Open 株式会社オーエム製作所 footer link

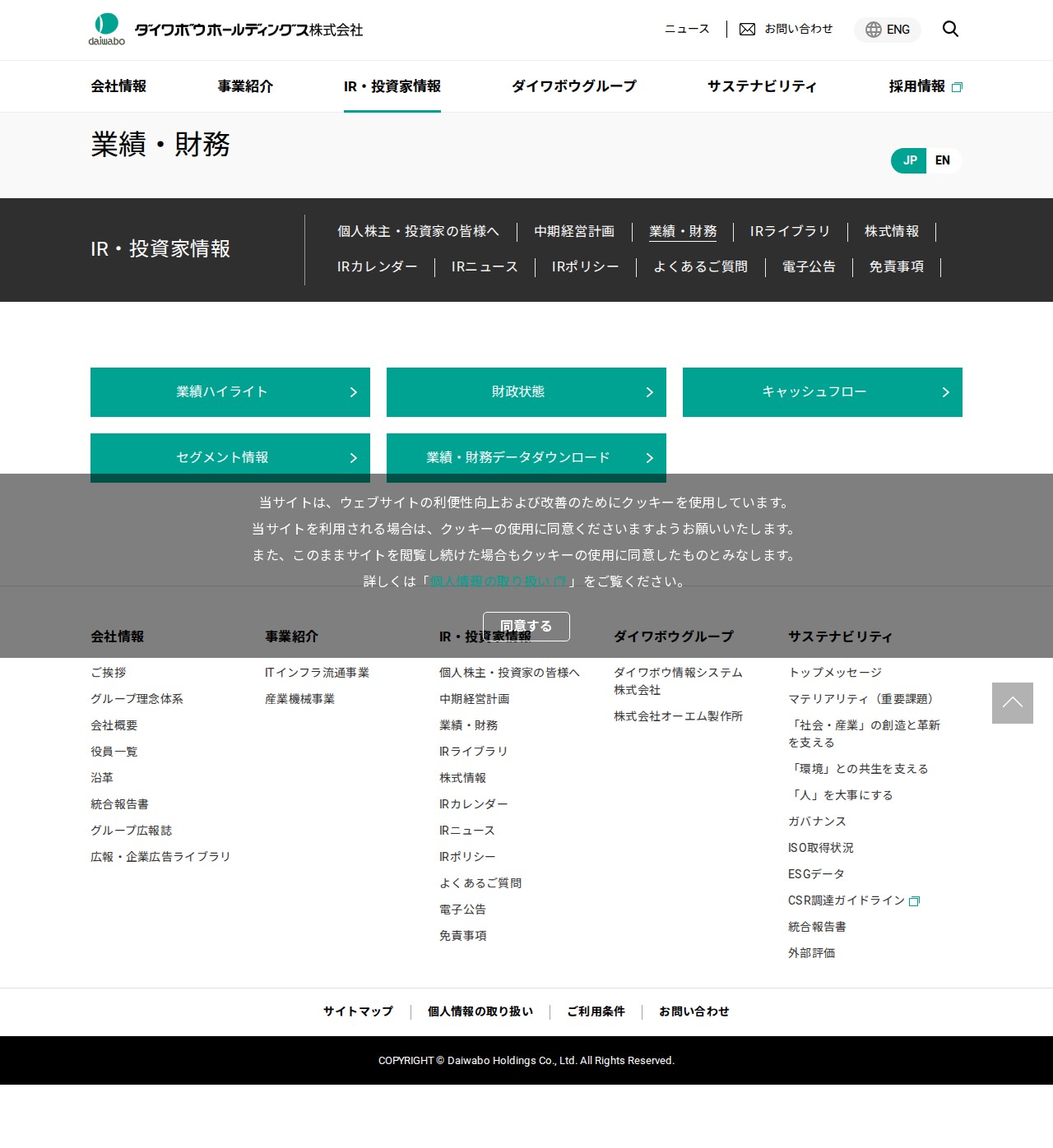click(x=678, y=716)
